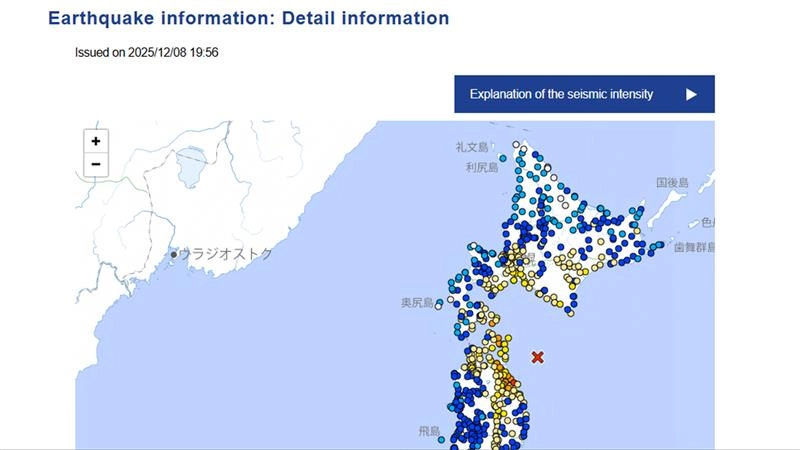Click the ウラジオストク map label
This screenshot has width=800, height=450.
[x=226, y=255]
